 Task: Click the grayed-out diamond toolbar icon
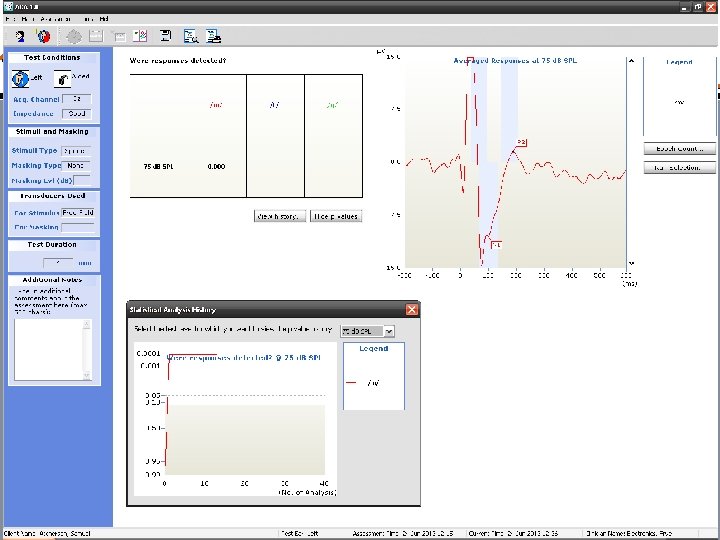pos(74,36)
